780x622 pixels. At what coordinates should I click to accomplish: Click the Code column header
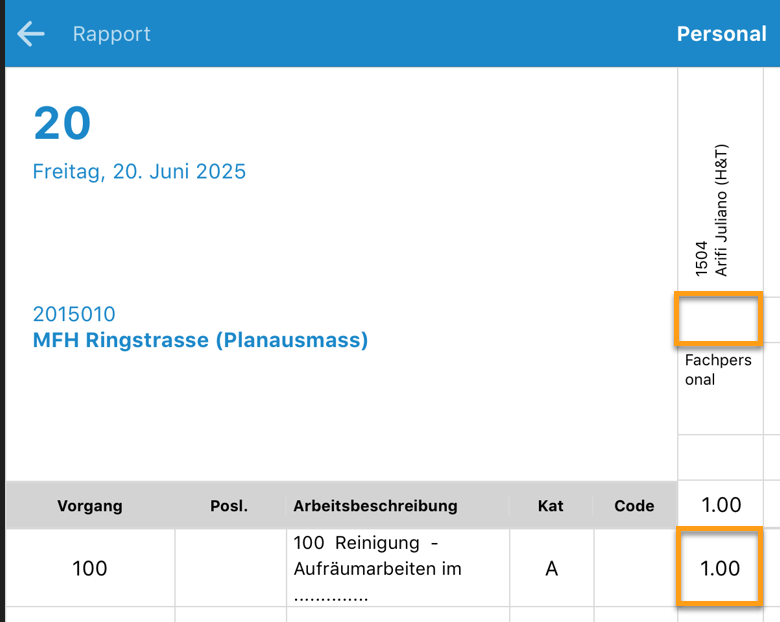(634, 506)
